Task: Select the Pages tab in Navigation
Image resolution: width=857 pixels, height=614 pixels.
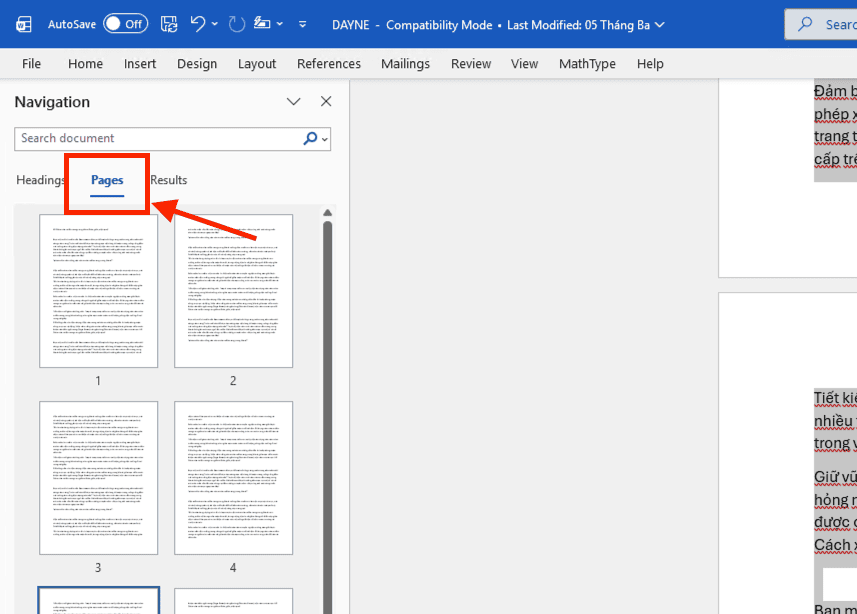Action: pyautogui.click(x=107, y=180)
